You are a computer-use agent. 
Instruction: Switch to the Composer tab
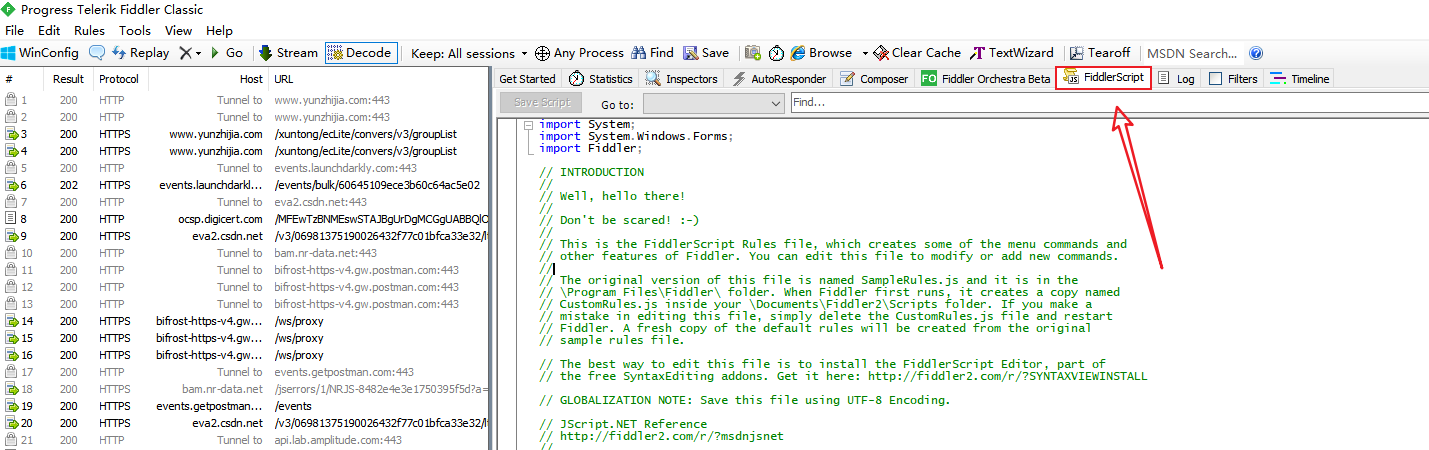[874, 79]
